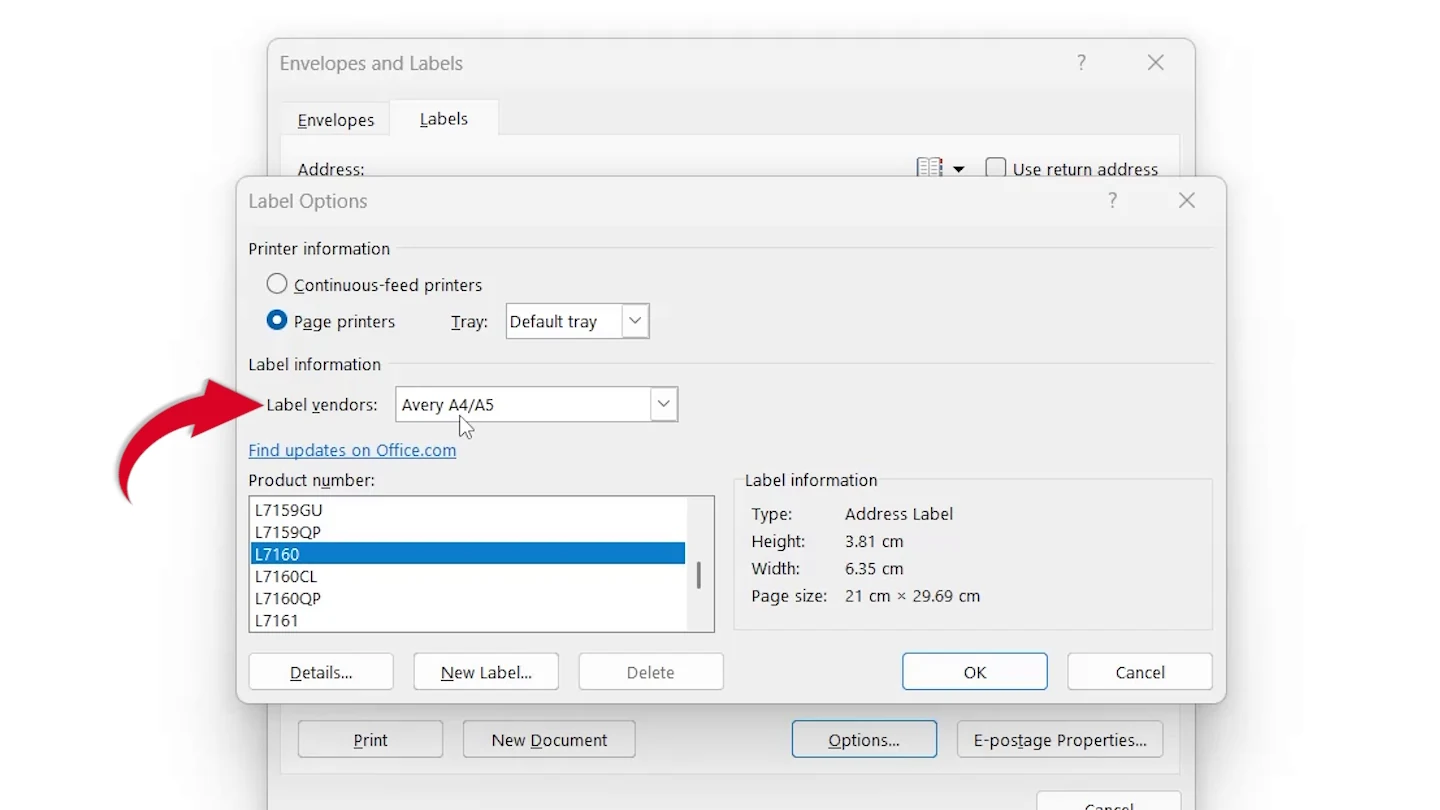Click the Details button
The image size is (1440, 810).
point(321,672)
